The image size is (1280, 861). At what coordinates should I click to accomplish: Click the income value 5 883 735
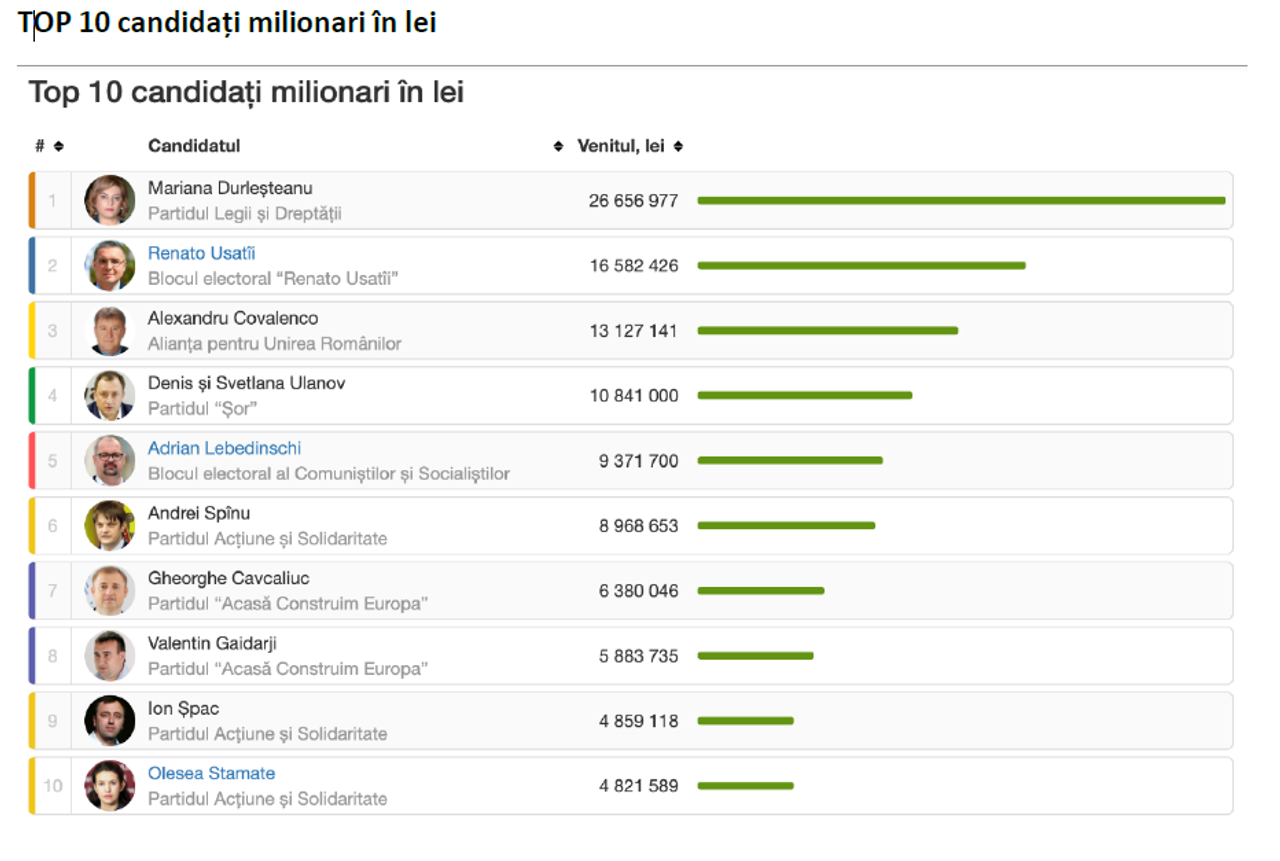point(638,656)
